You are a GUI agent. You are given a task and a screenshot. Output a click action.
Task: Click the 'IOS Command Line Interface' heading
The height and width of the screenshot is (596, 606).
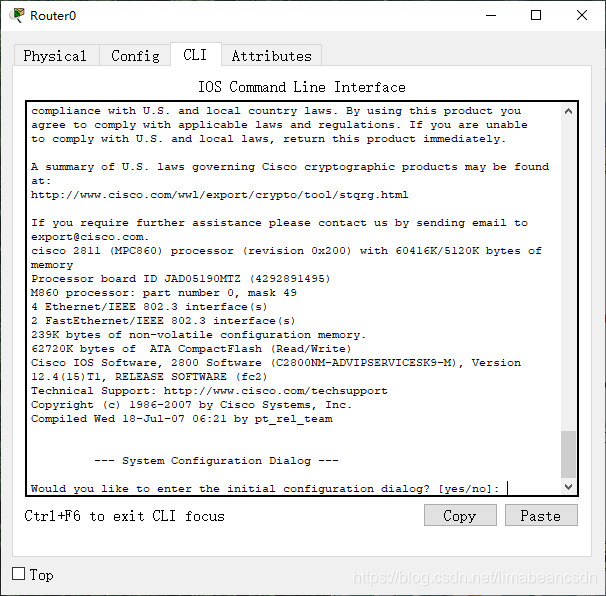click(302, 87)
